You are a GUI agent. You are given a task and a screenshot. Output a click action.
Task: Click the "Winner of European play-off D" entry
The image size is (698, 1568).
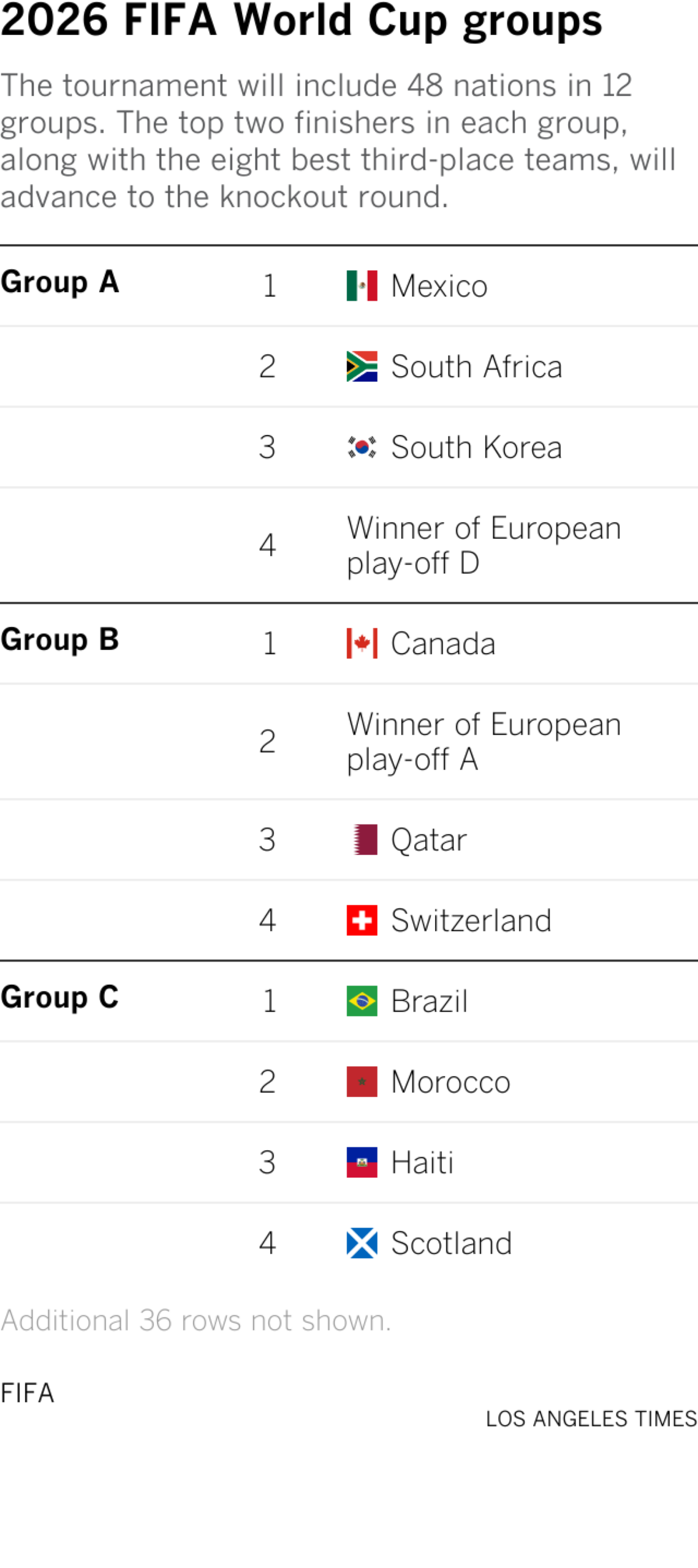[484, 545]
